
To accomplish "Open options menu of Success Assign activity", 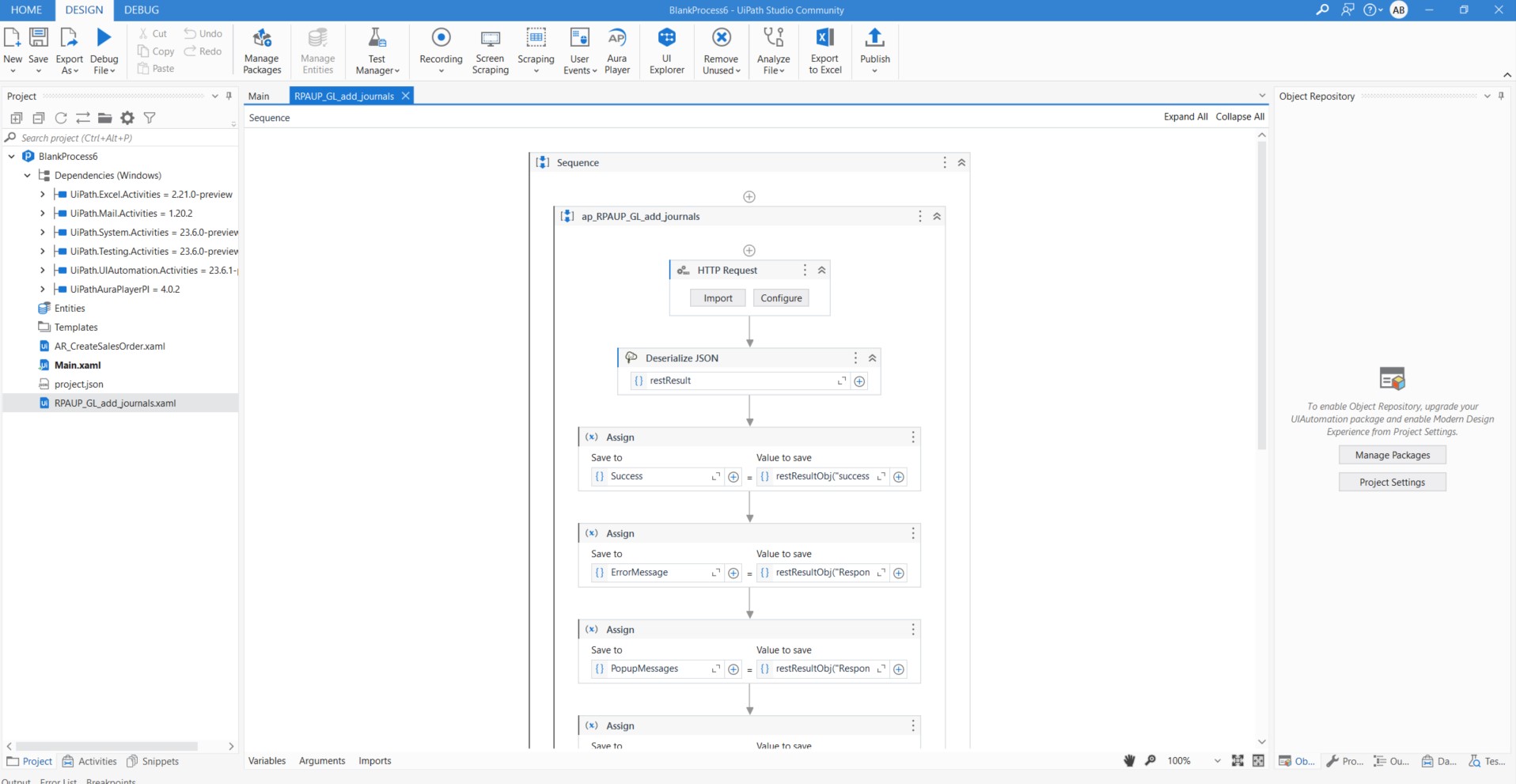I will [913, 437].
